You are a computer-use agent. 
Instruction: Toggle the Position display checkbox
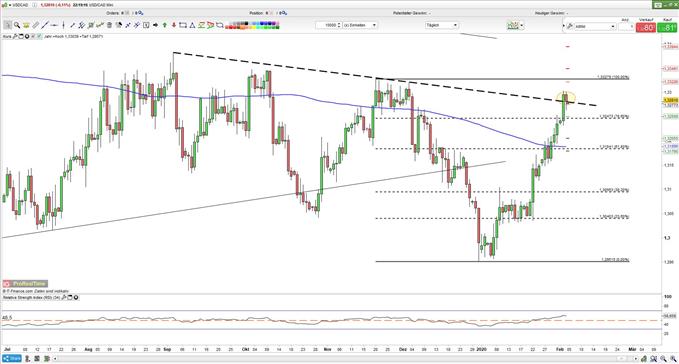tap(272, 13)
